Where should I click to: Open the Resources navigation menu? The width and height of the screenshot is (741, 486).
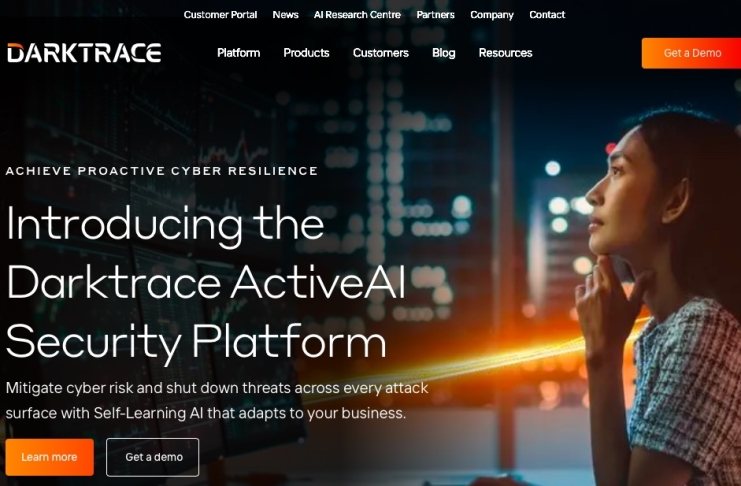pos(505,53)
